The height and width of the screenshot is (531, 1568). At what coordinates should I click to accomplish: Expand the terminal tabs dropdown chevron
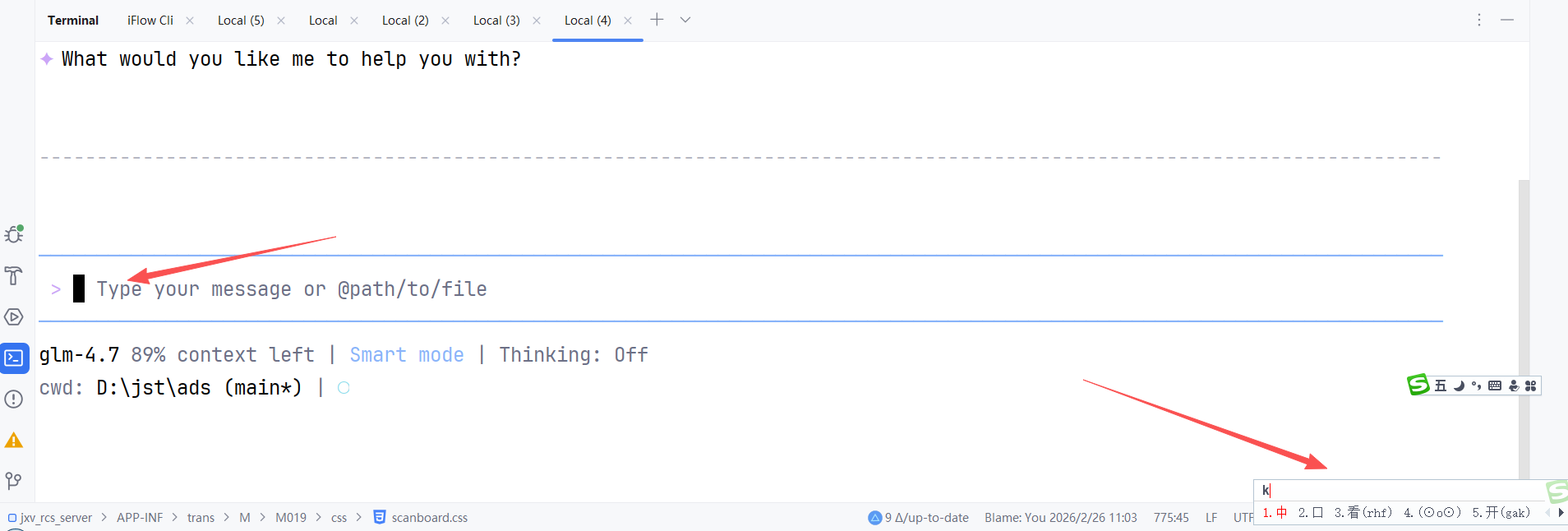[685, 20]
